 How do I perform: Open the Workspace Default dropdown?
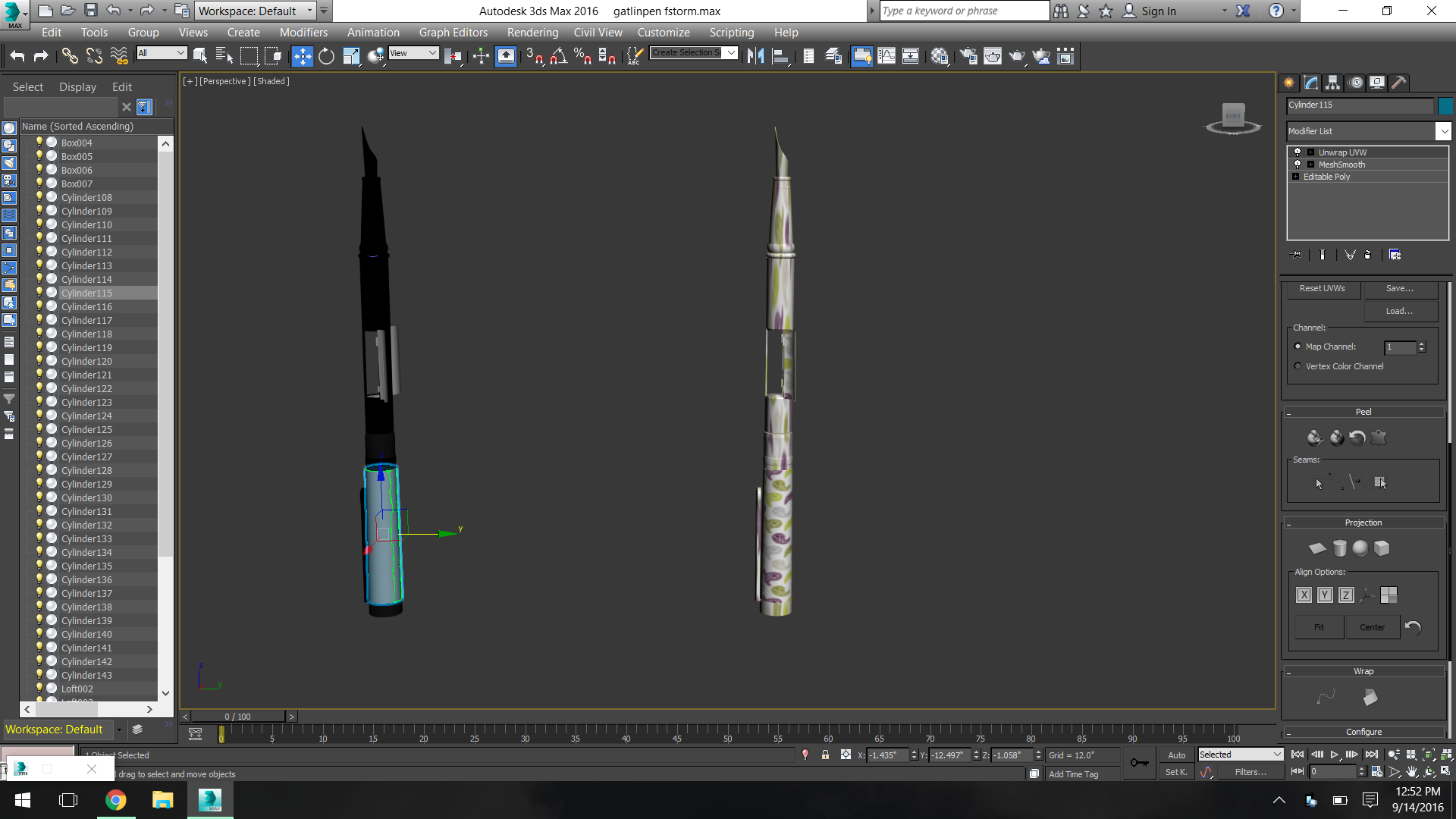coord(310,11)
